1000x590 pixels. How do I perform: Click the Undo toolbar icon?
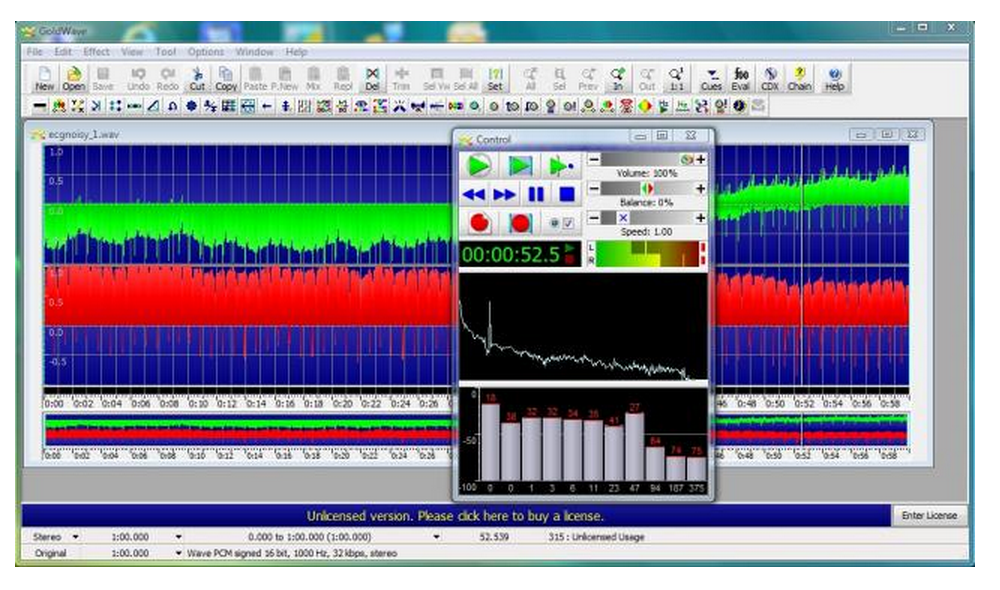point(138,79)
